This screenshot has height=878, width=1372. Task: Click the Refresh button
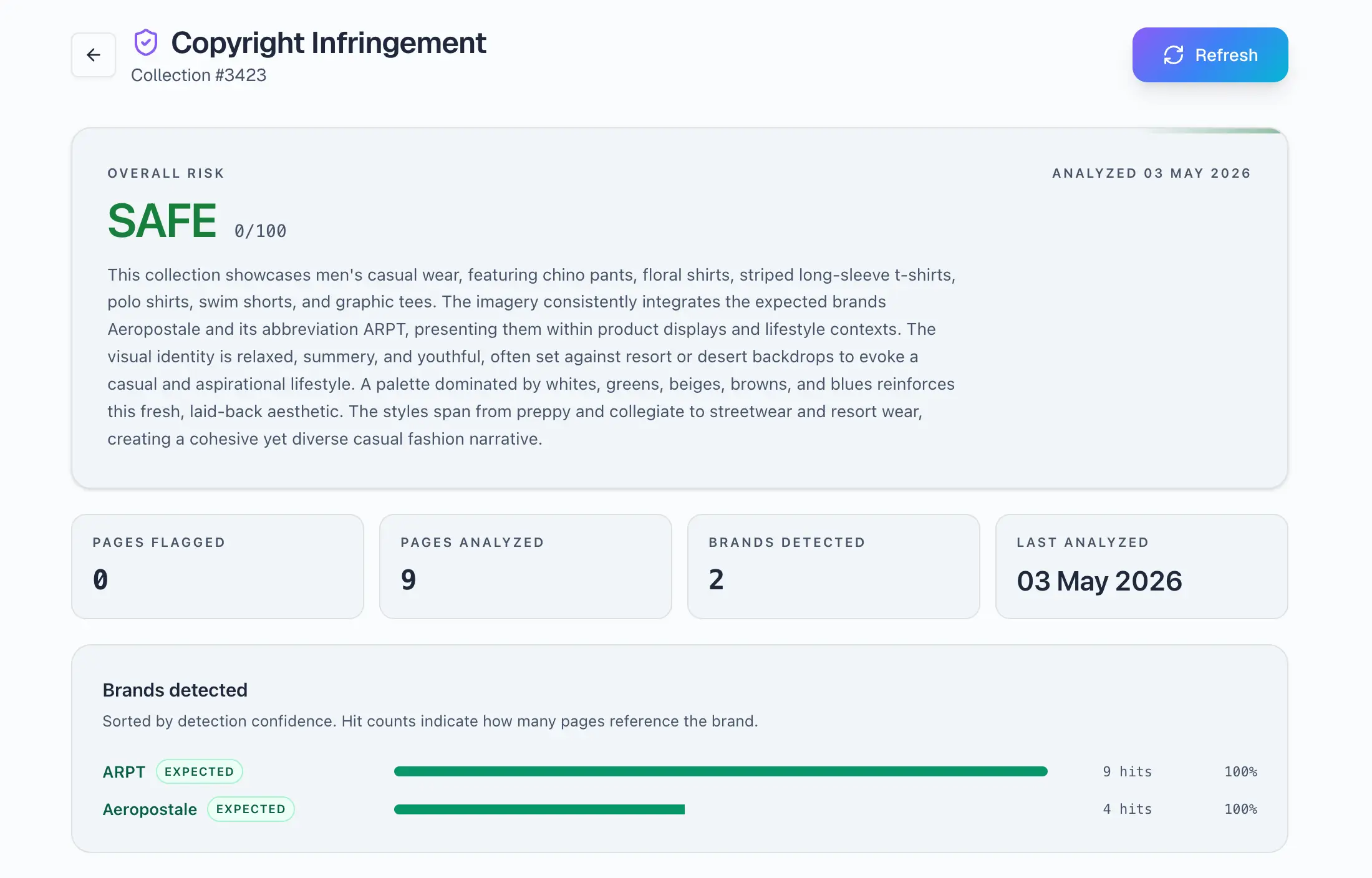(x=1210, y=55)
